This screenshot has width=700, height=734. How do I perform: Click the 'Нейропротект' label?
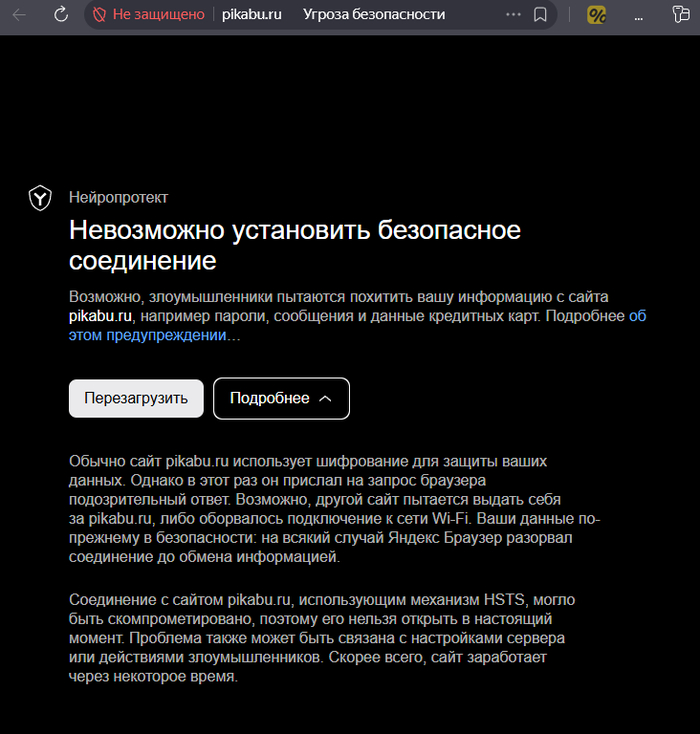118,198
